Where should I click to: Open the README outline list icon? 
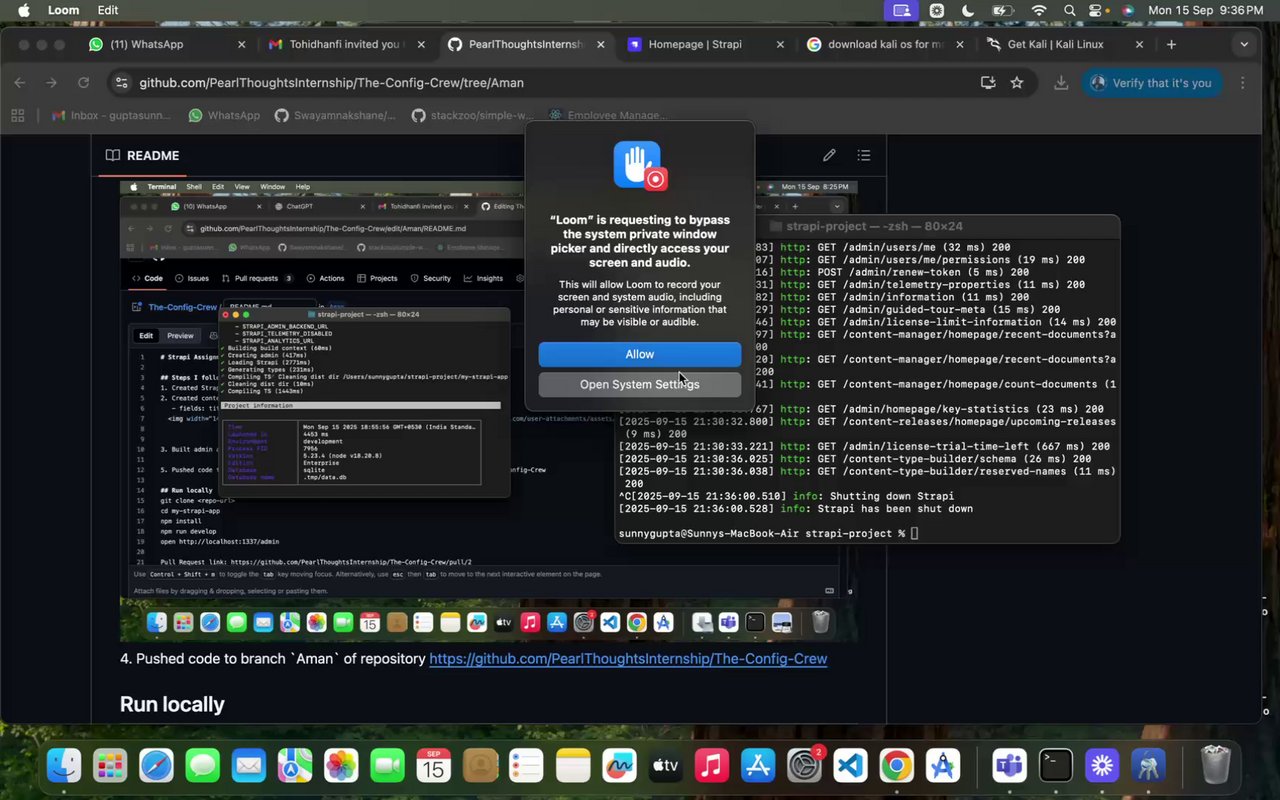(864, 155)
